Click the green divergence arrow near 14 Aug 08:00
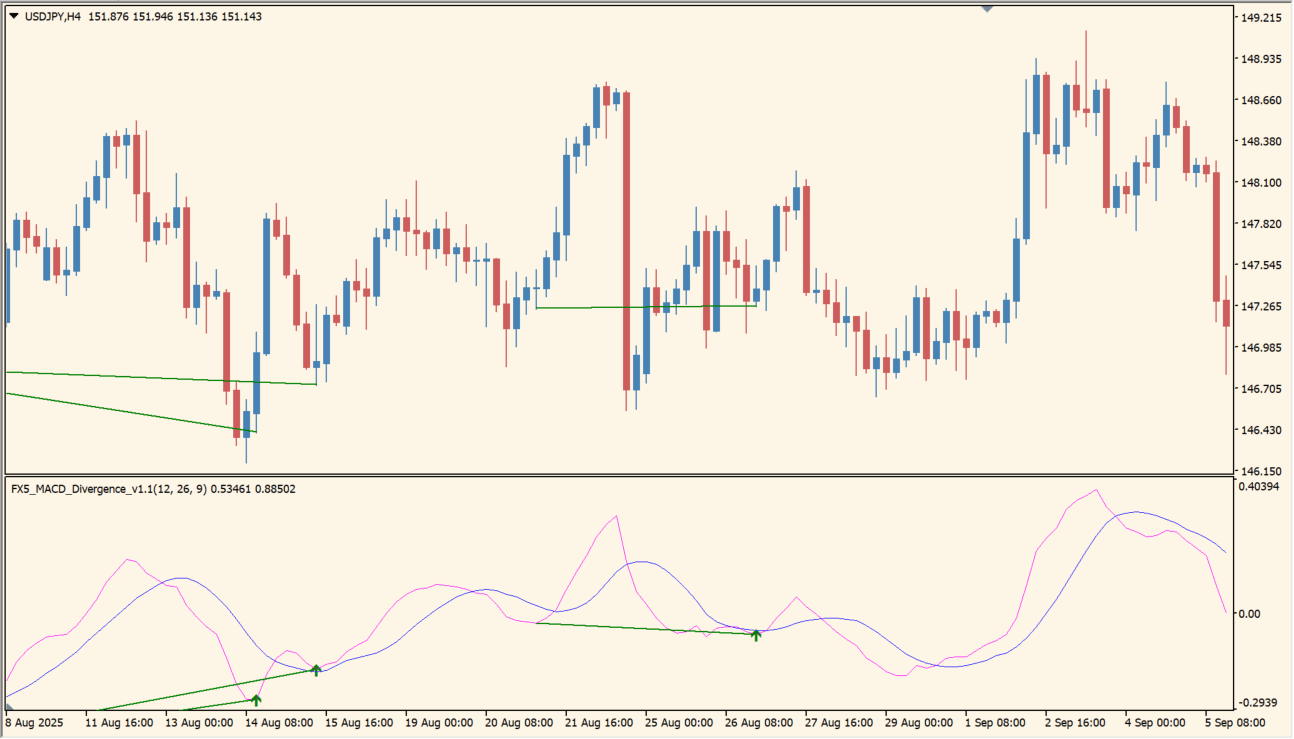1294x739 pixels. [x=256, y=700]
